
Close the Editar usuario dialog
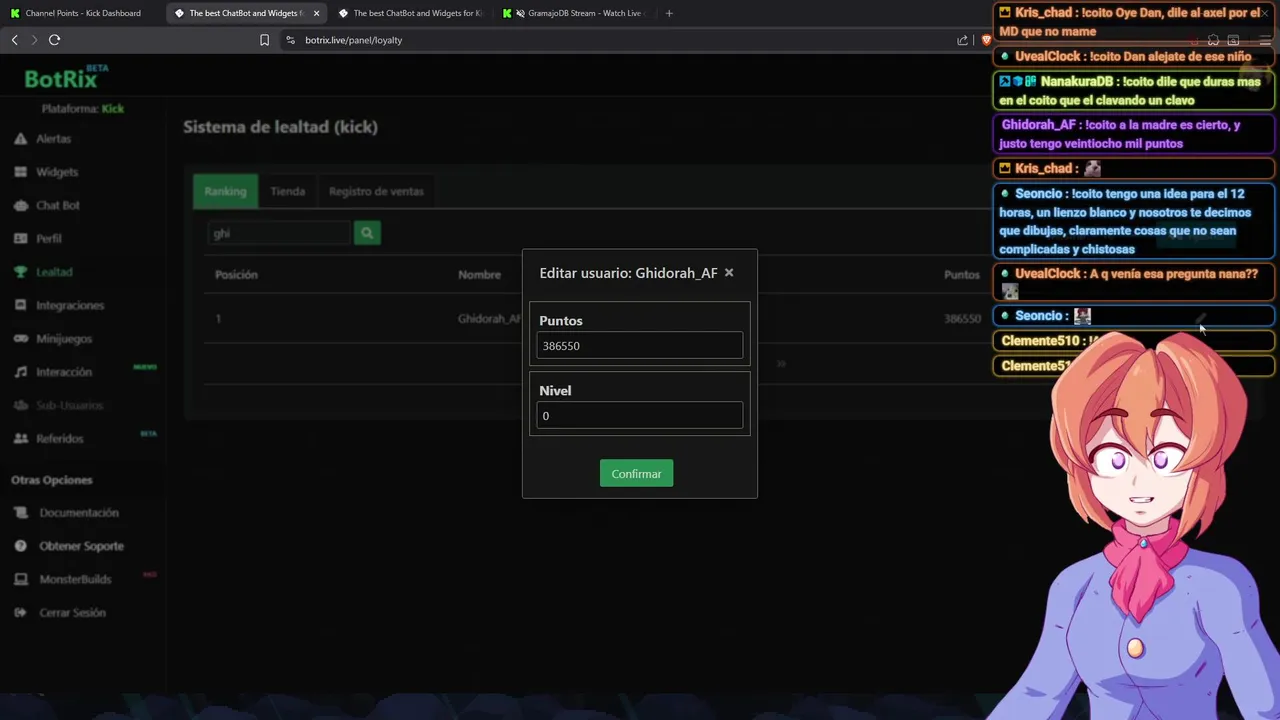point(729,272)
